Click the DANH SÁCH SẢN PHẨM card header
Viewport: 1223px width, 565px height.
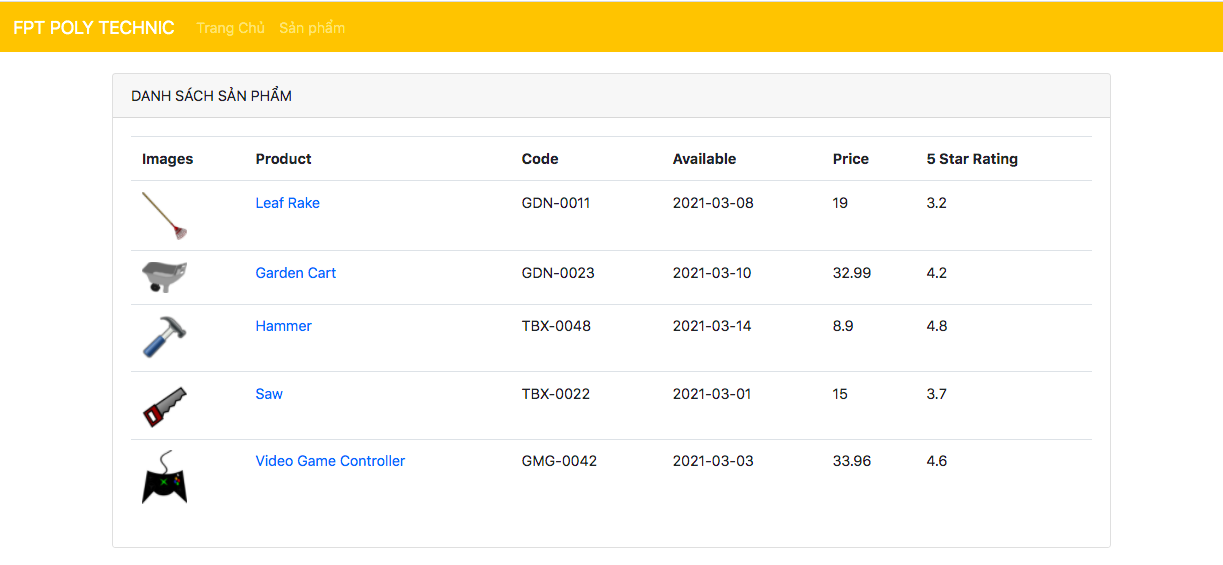coord(211,96)
